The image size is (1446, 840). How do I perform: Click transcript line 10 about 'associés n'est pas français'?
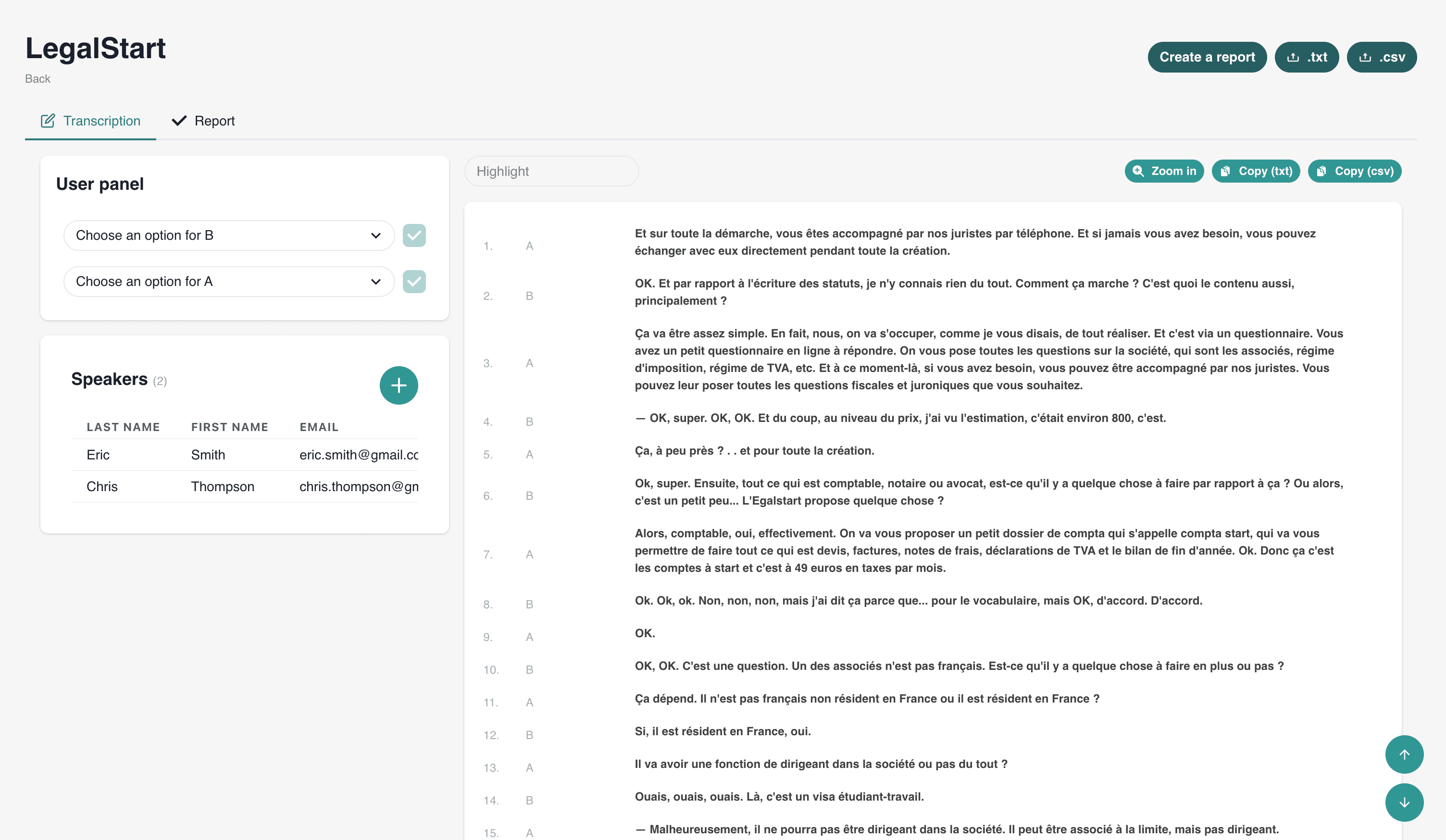(x=960, y=666)
